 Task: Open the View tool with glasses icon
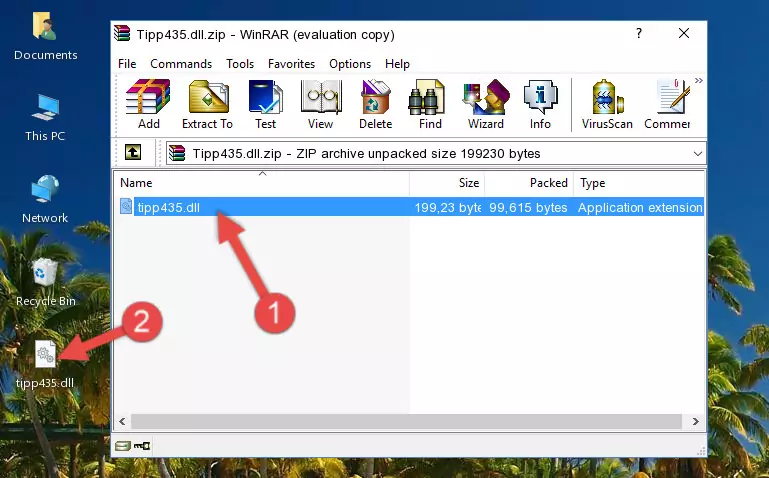321,104
